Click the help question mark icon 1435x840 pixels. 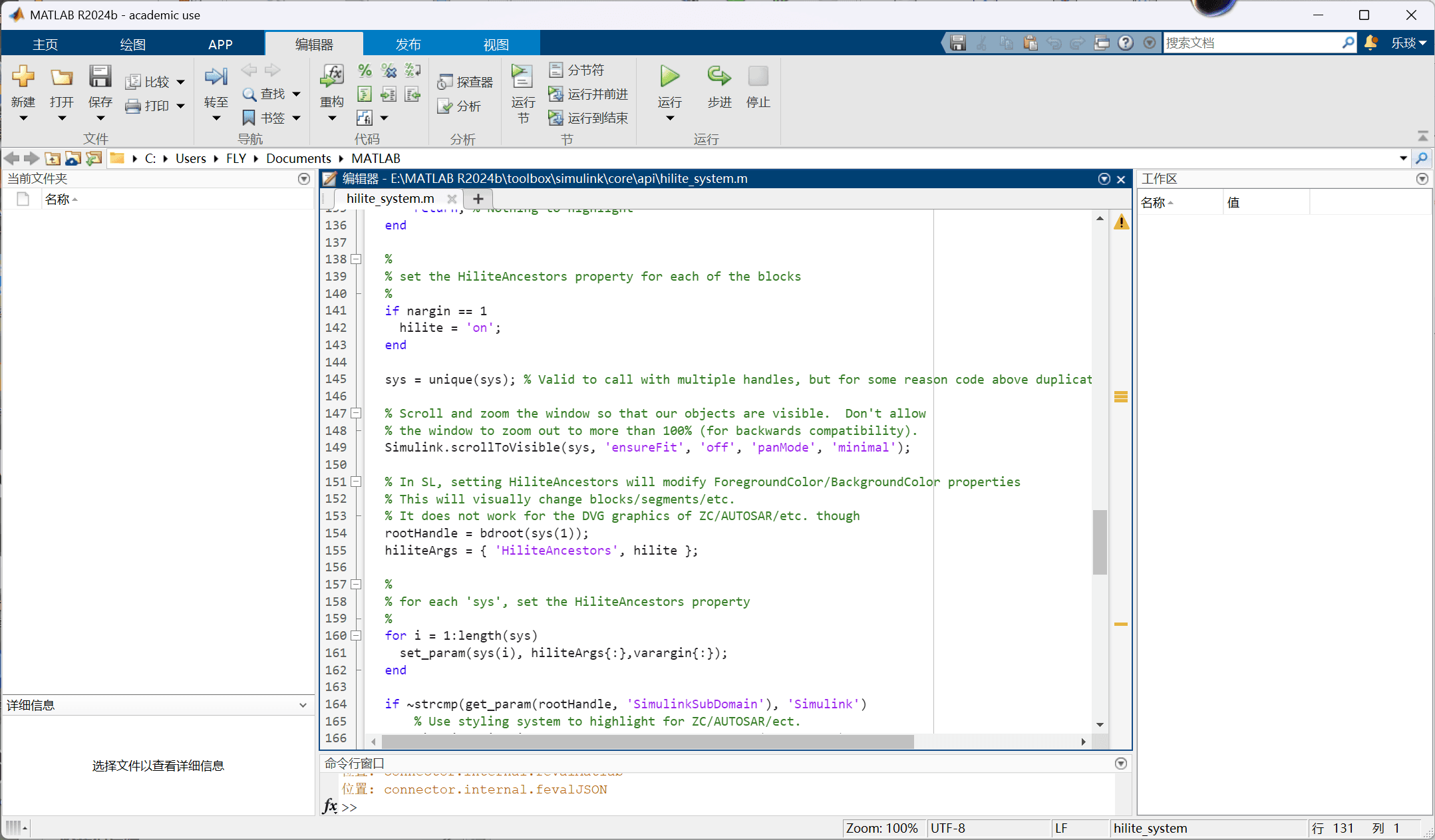(1126, 43)
